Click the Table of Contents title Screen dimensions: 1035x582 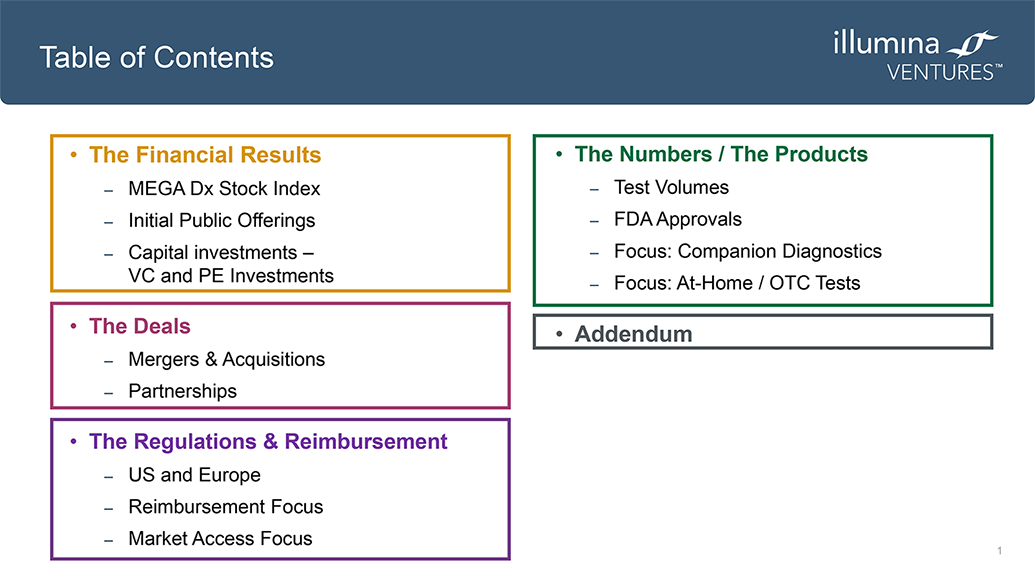[x=156, y=57]
